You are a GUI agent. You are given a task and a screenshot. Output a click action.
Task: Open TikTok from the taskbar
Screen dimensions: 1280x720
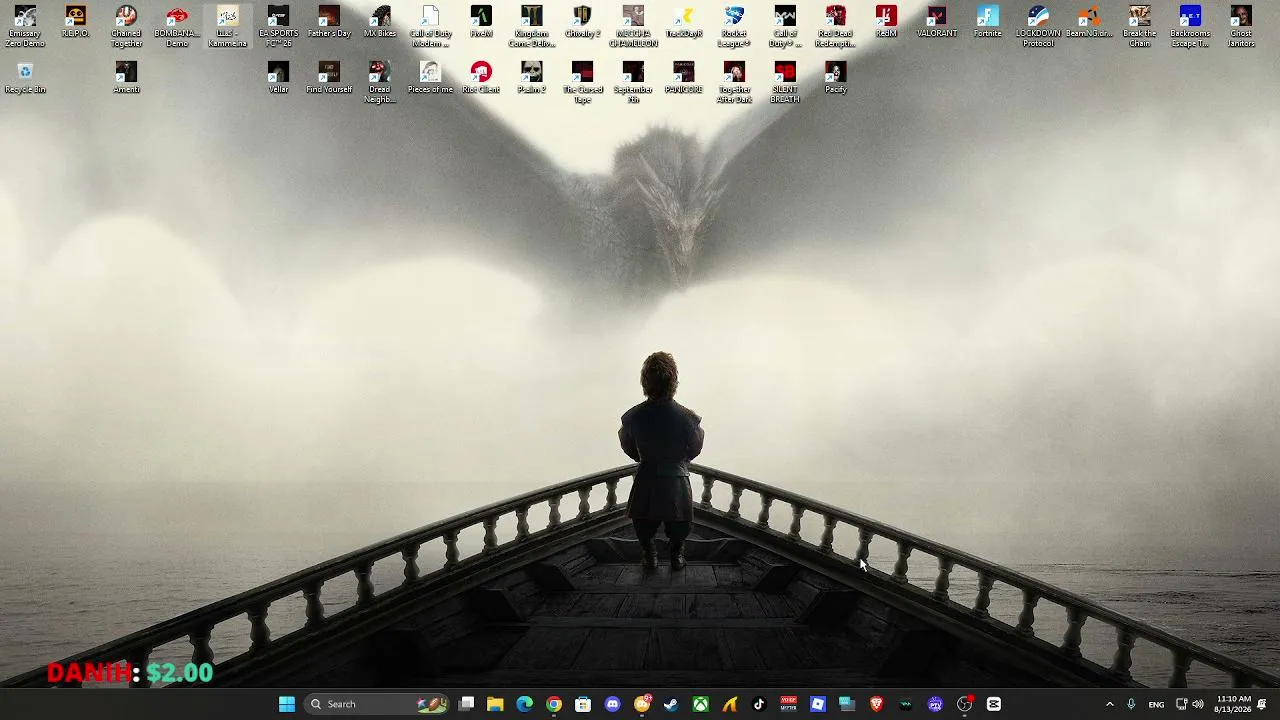click(x=759, y=704)
